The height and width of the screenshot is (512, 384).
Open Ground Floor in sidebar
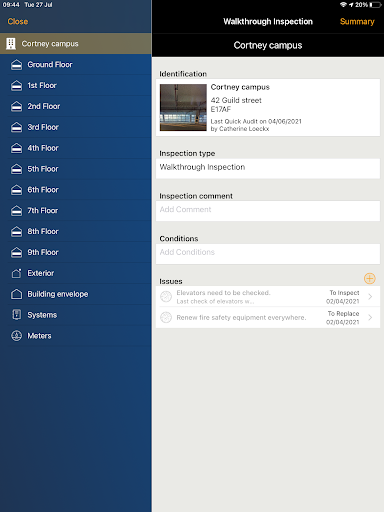(x=50, y=65)
